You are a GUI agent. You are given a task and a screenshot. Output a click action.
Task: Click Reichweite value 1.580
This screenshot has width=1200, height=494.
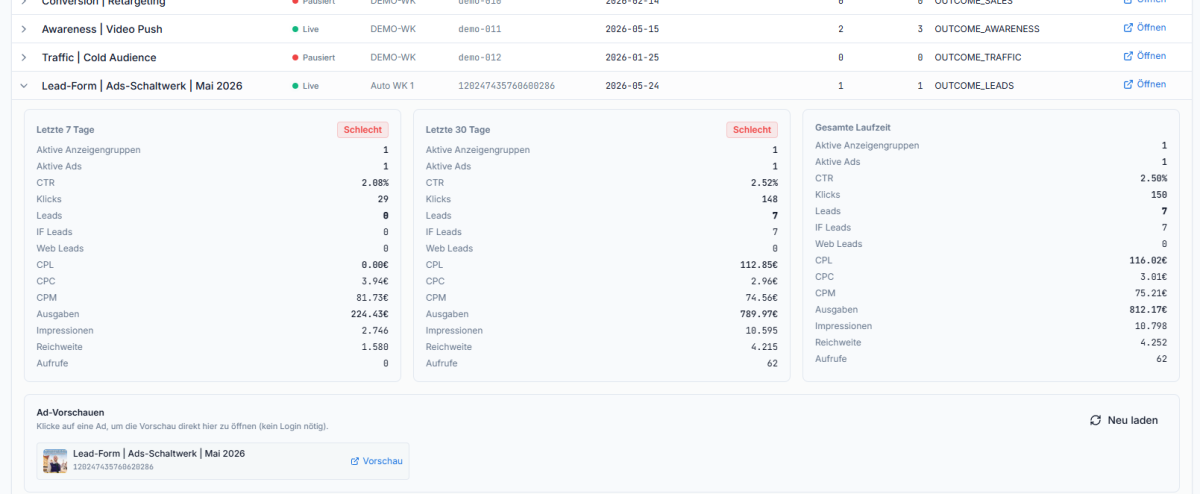tap(375, 347)
